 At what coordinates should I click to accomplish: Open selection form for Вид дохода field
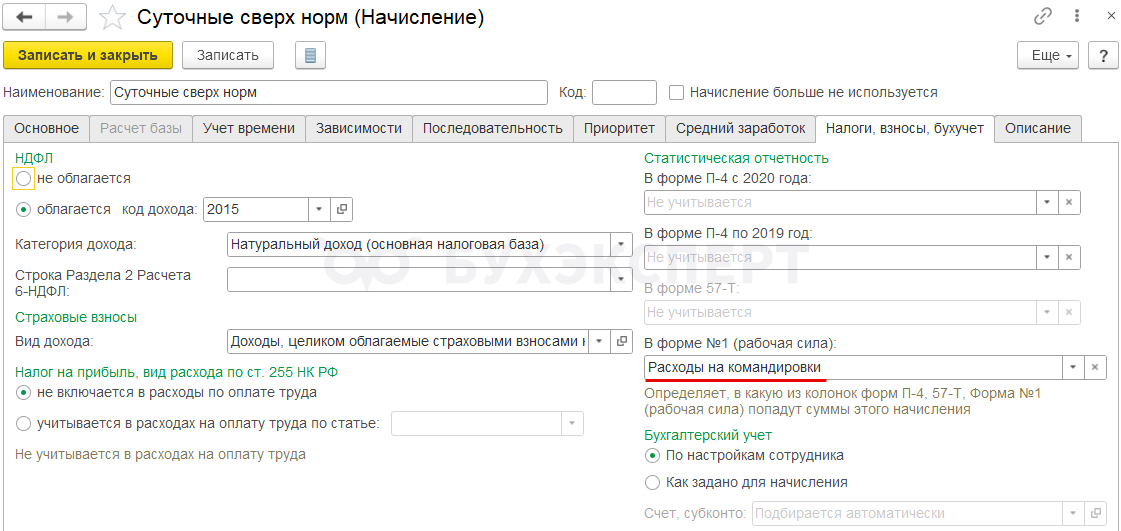(622, 342)
